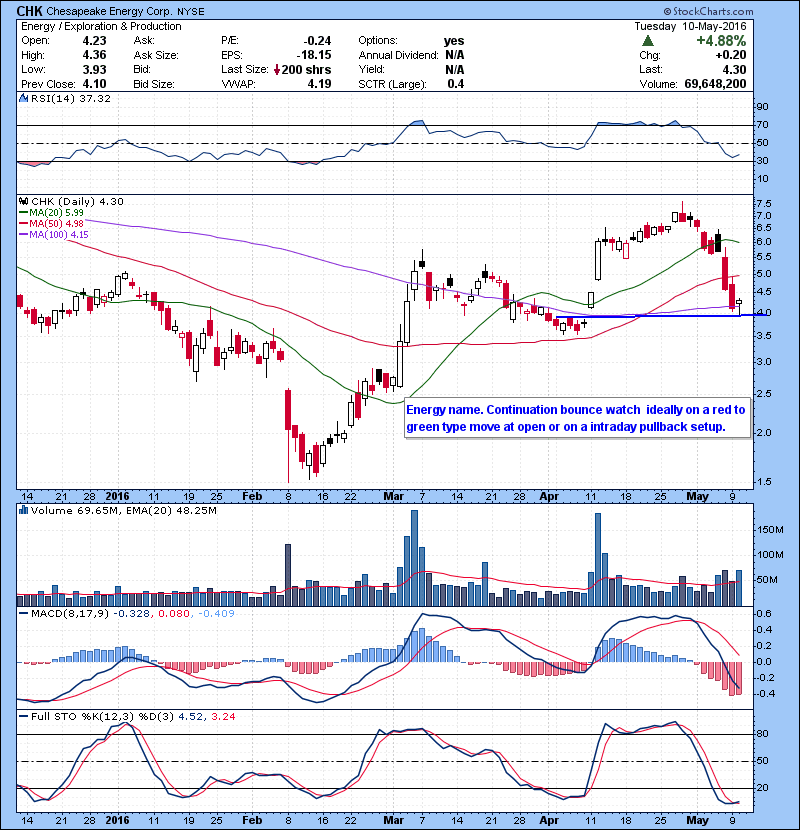The width and height of the screenshot is (800, 830).
Task: Click the SCTR (Large) value 0.4
Action: (456, 84)
